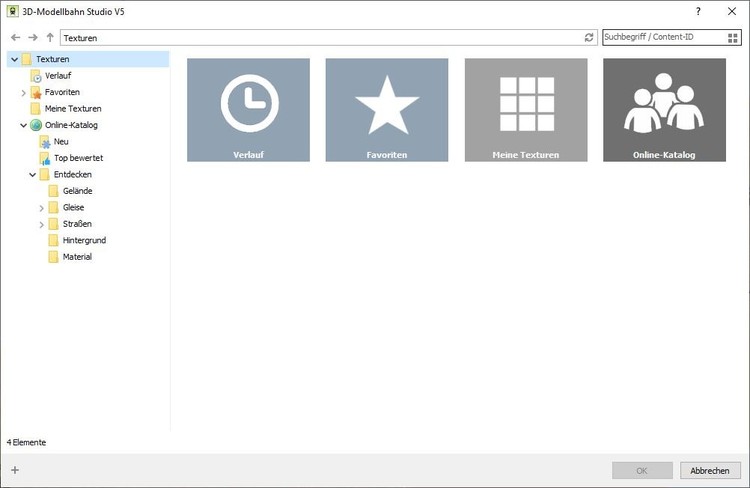Open the Favoriten star tile
Viewport: 750px width, 488px height.
(387, 110)
